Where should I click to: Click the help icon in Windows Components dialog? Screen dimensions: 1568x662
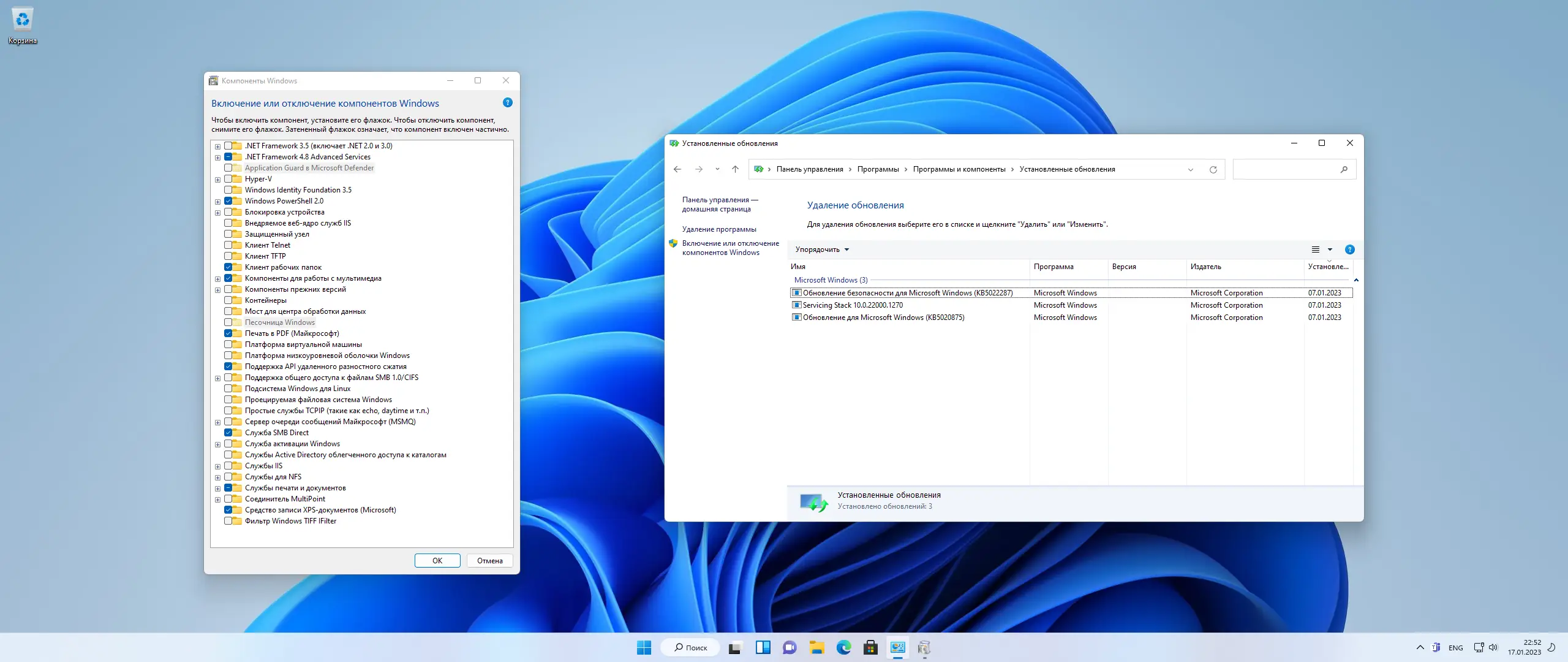coord(507,102)
